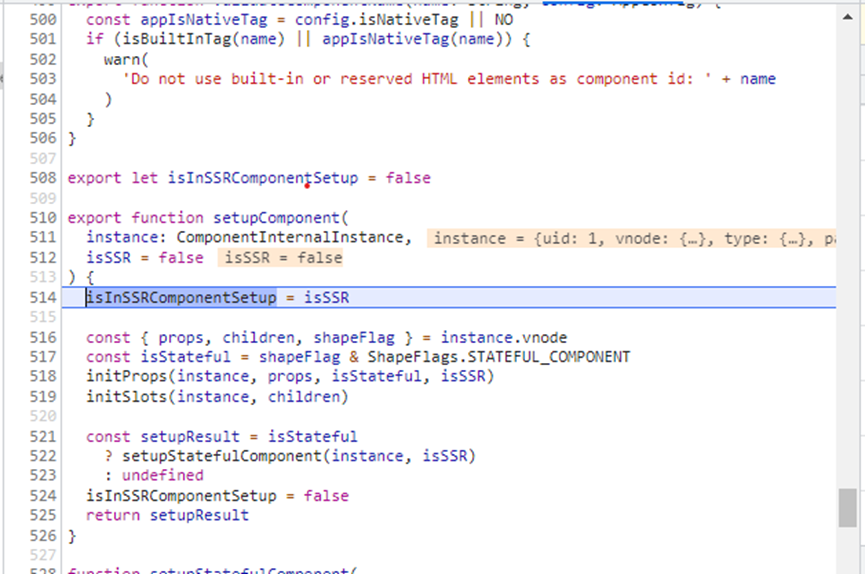Click inline instance value hint with uid
This screenshot has height=574, width=865.
(x=632, y=238)
